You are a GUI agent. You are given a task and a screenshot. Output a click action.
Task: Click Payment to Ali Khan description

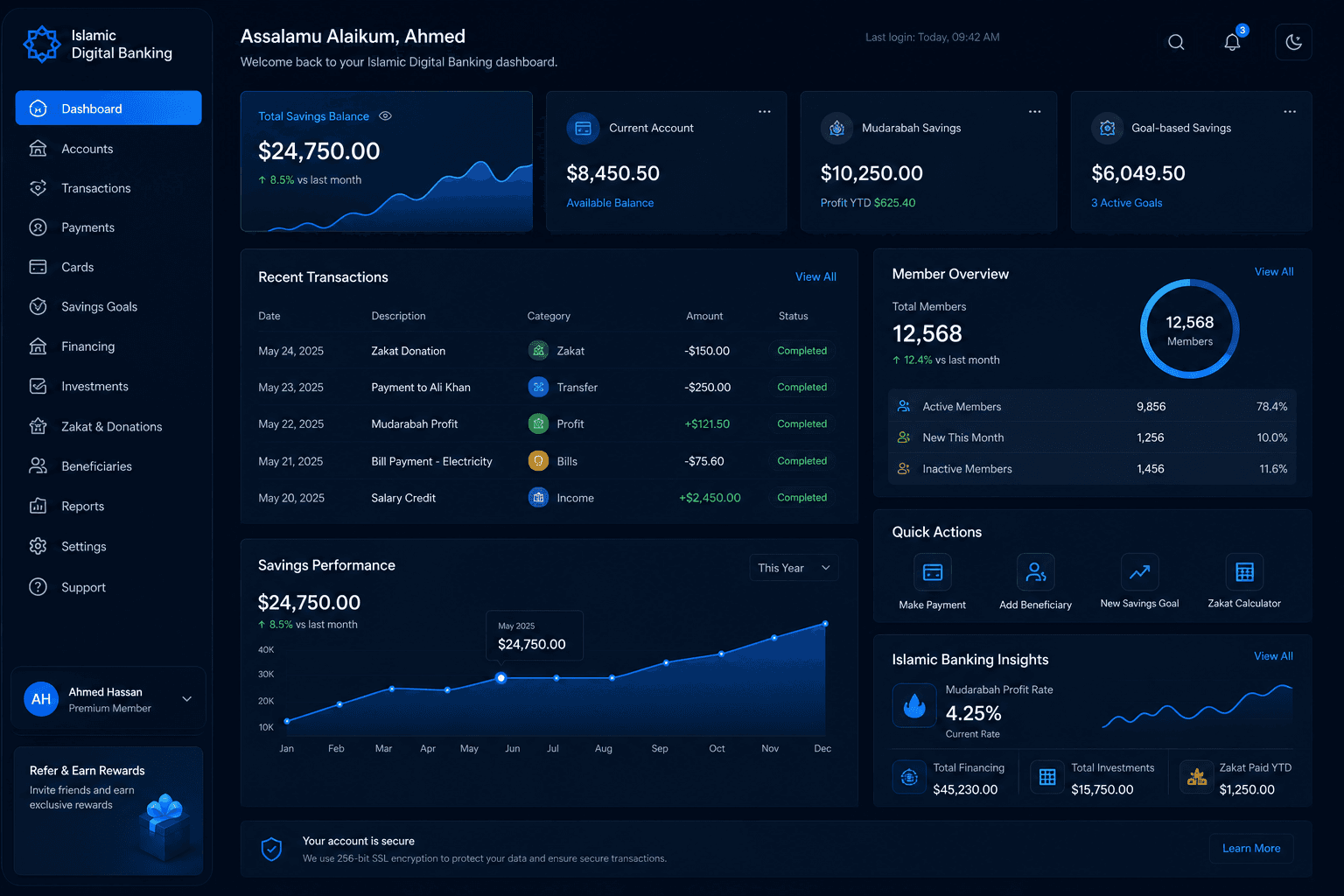click(x=421, y=388)
